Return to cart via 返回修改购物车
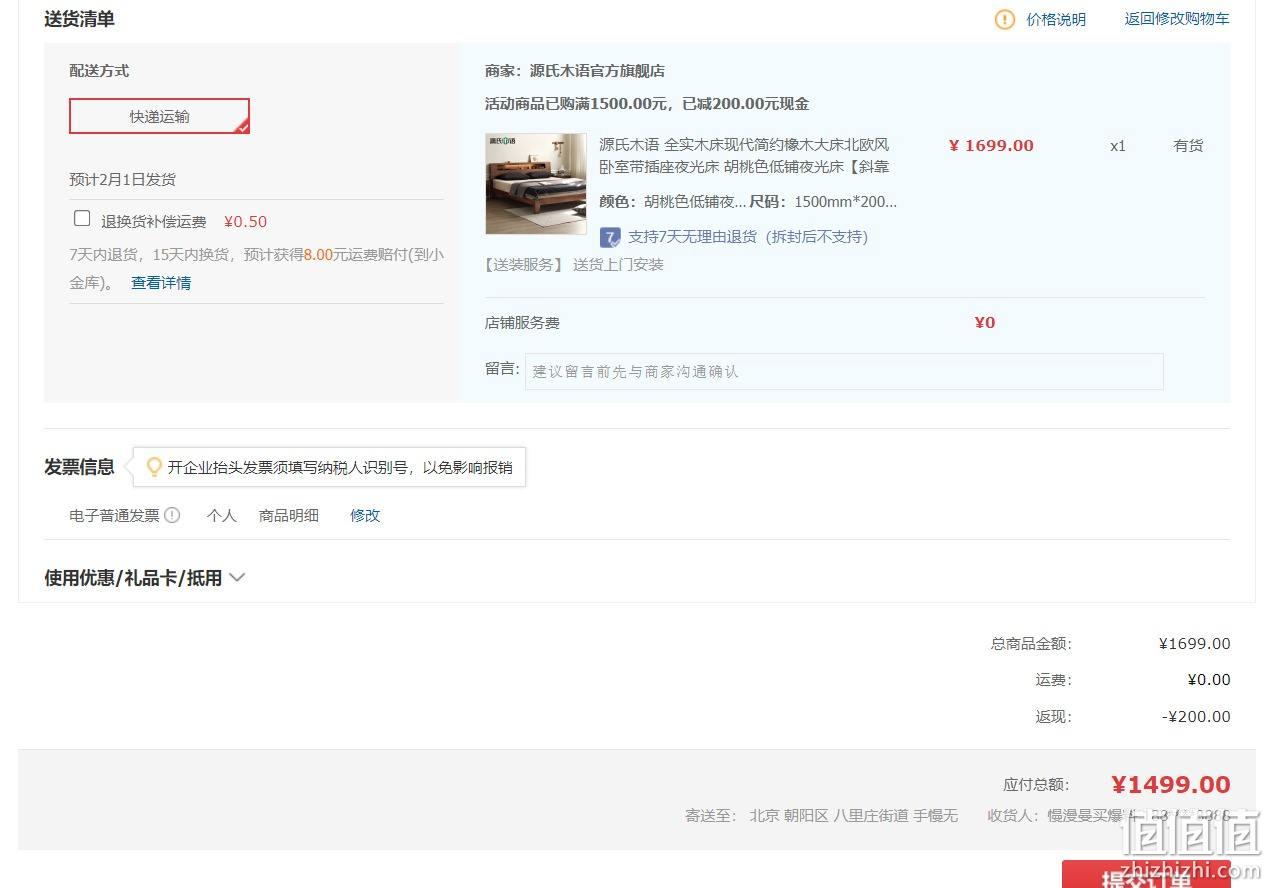This screenshot has height=888, width=1270. 1177,19
